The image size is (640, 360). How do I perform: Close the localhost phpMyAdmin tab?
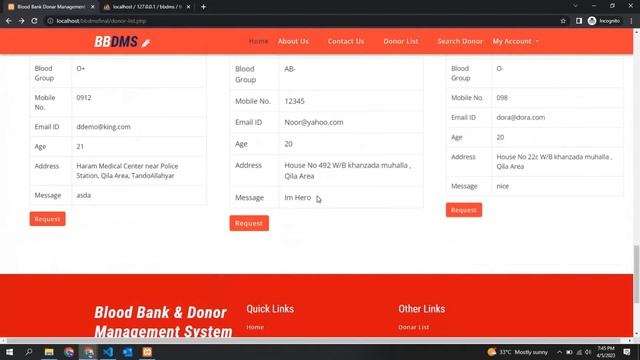188,7
